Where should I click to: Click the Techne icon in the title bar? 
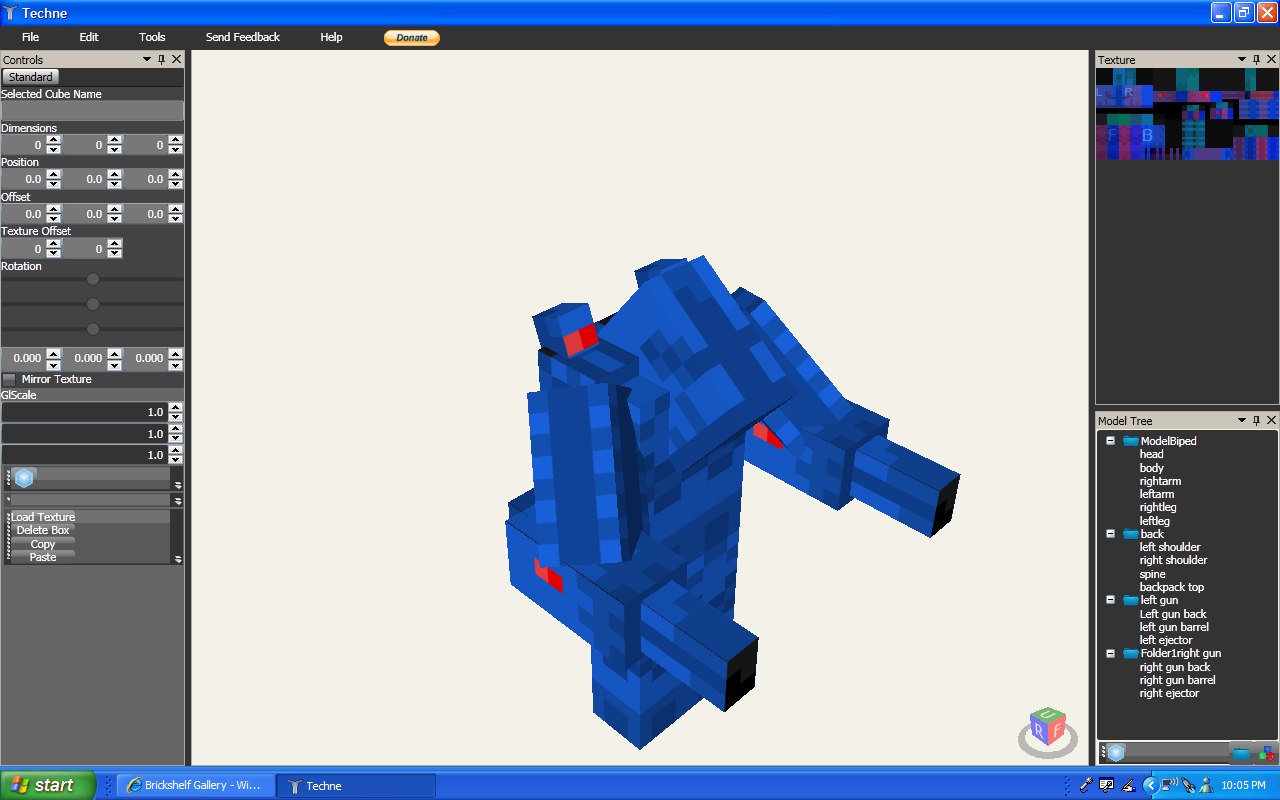point(10,12)
